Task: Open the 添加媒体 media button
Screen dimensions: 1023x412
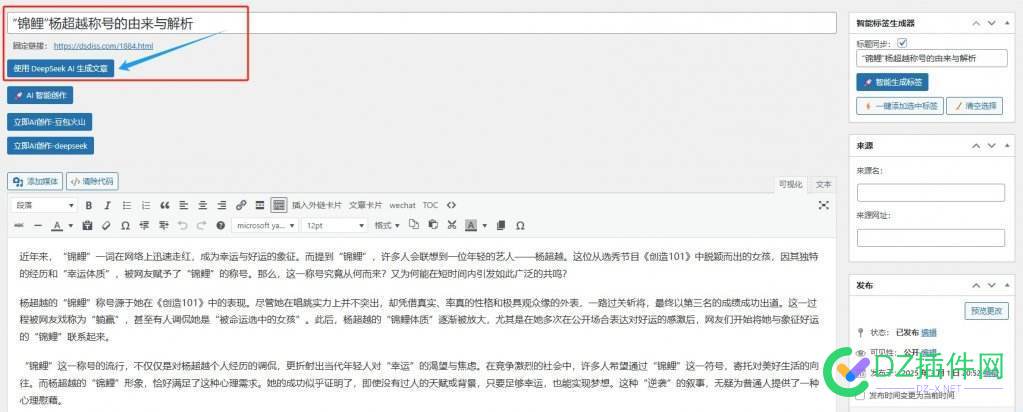Action: [x=35, y=182]
